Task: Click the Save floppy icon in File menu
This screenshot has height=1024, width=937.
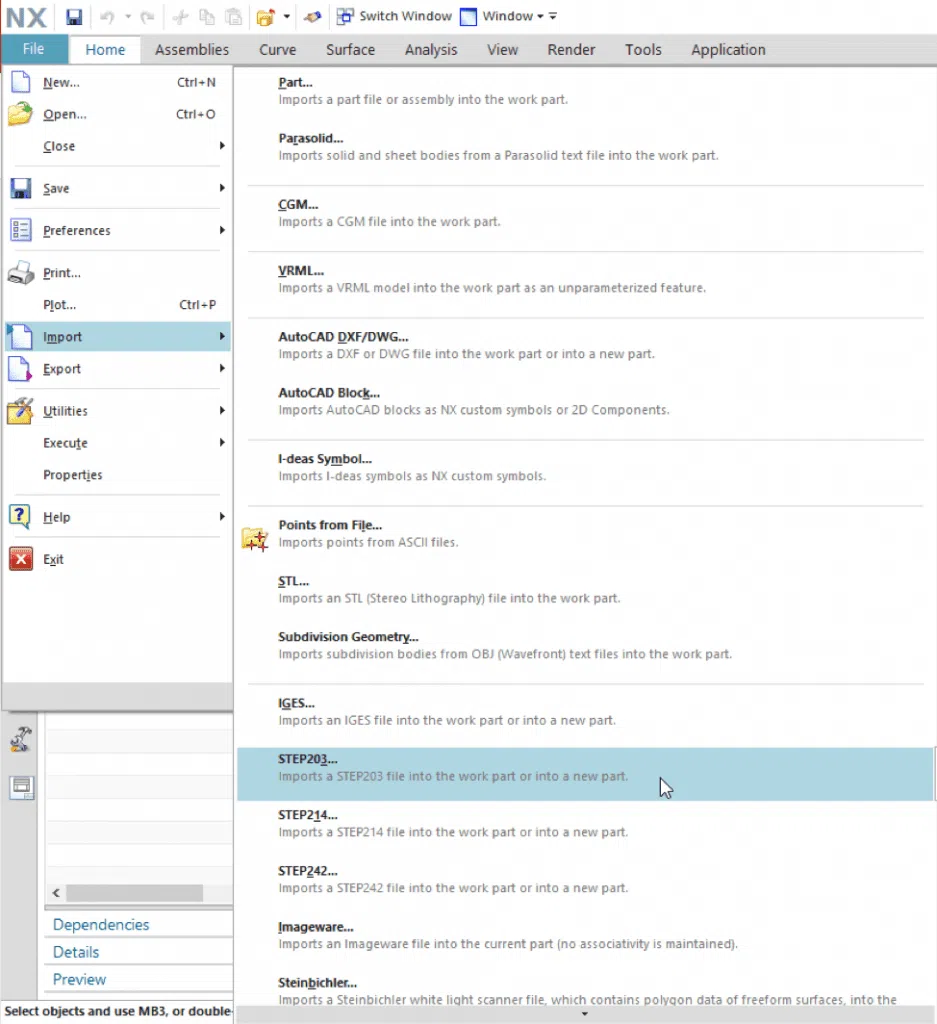Action: pos(21,188)
